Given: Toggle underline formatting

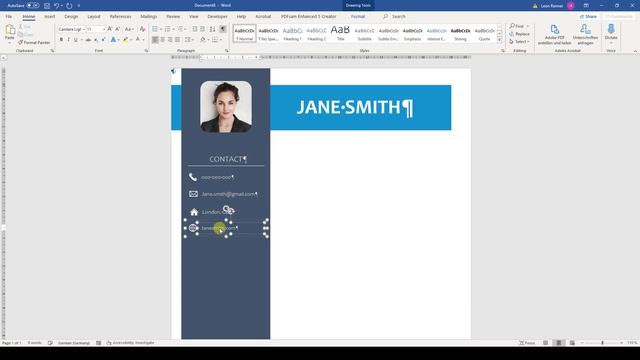Looking at the screenshot, I should click(x=76, y=40).
